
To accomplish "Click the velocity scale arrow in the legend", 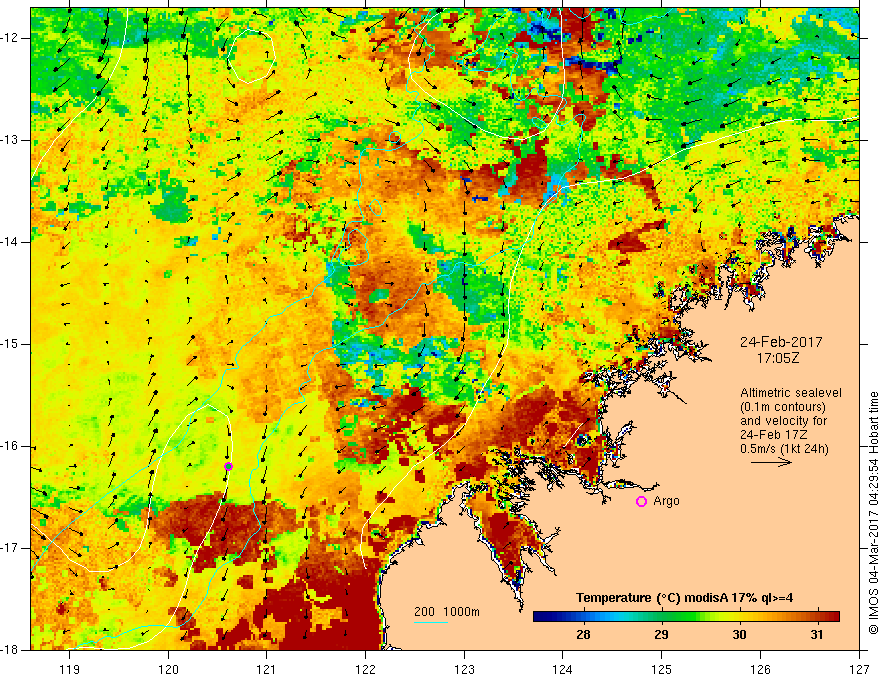I will pyautogui.click(x=771, y=462).
